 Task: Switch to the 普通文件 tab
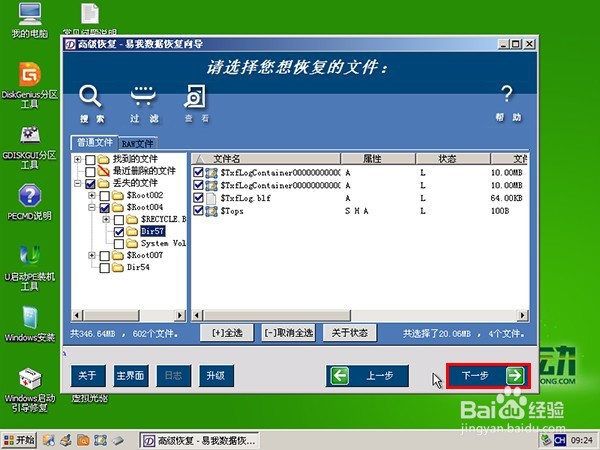point(95,143)
